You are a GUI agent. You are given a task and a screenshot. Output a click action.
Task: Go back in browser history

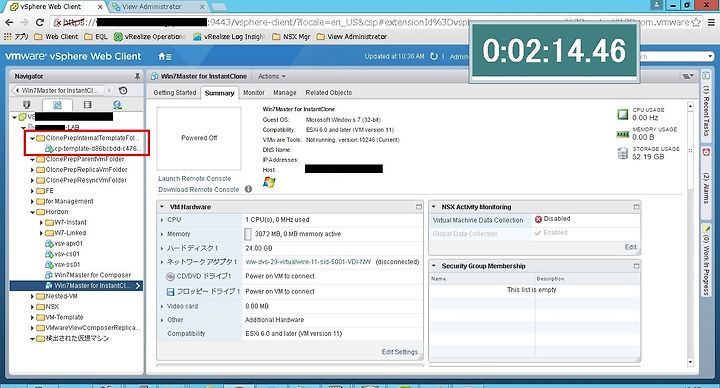coord(9,22)
